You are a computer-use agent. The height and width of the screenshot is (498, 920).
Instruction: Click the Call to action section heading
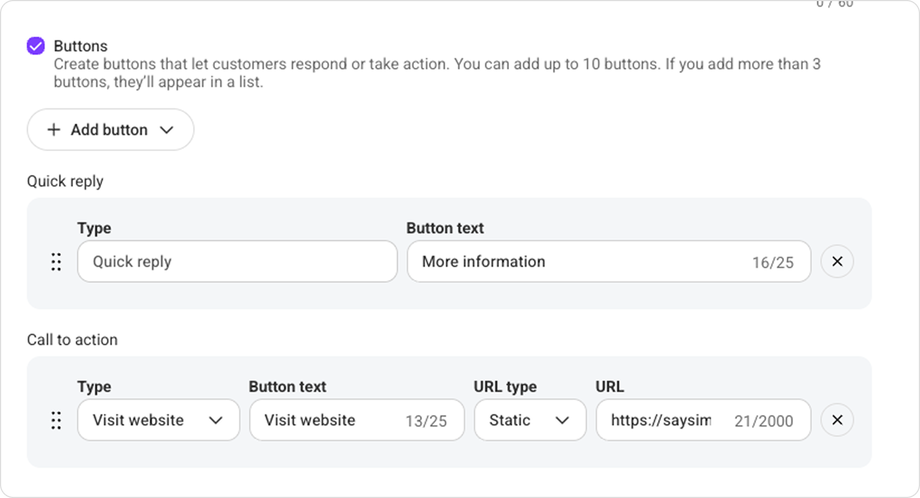72,340
